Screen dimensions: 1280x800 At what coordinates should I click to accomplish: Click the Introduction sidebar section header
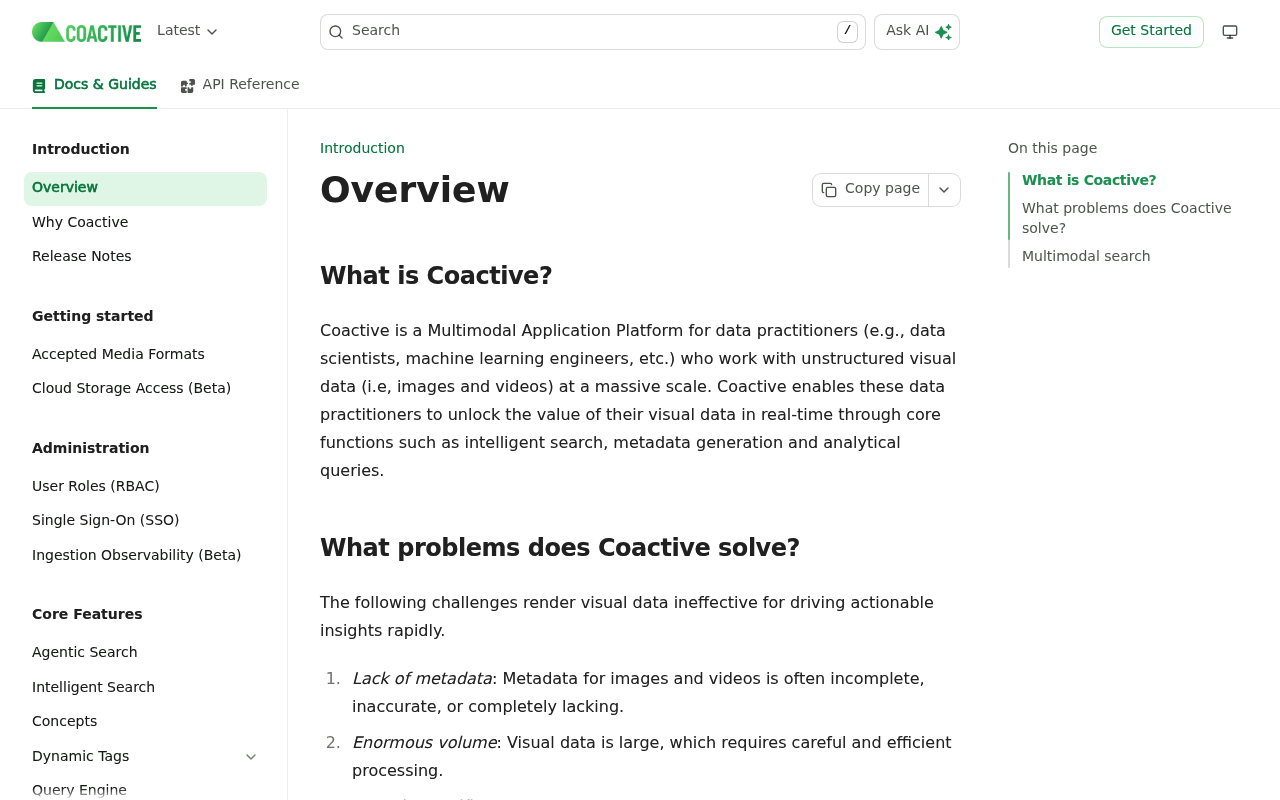pos(81,150)
